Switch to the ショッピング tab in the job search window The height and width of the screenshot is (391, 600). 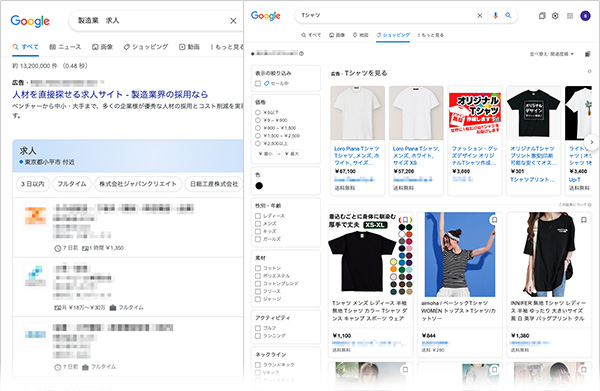146,47
